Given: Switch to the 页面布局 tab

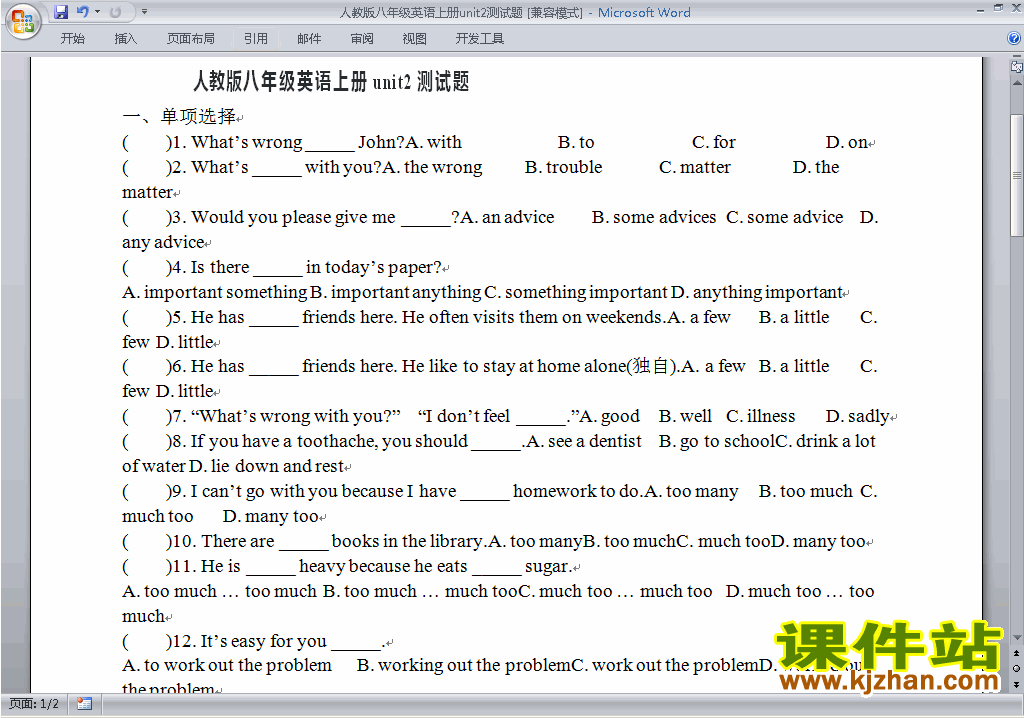Looking at the screenshot, I should pos(191,39).
